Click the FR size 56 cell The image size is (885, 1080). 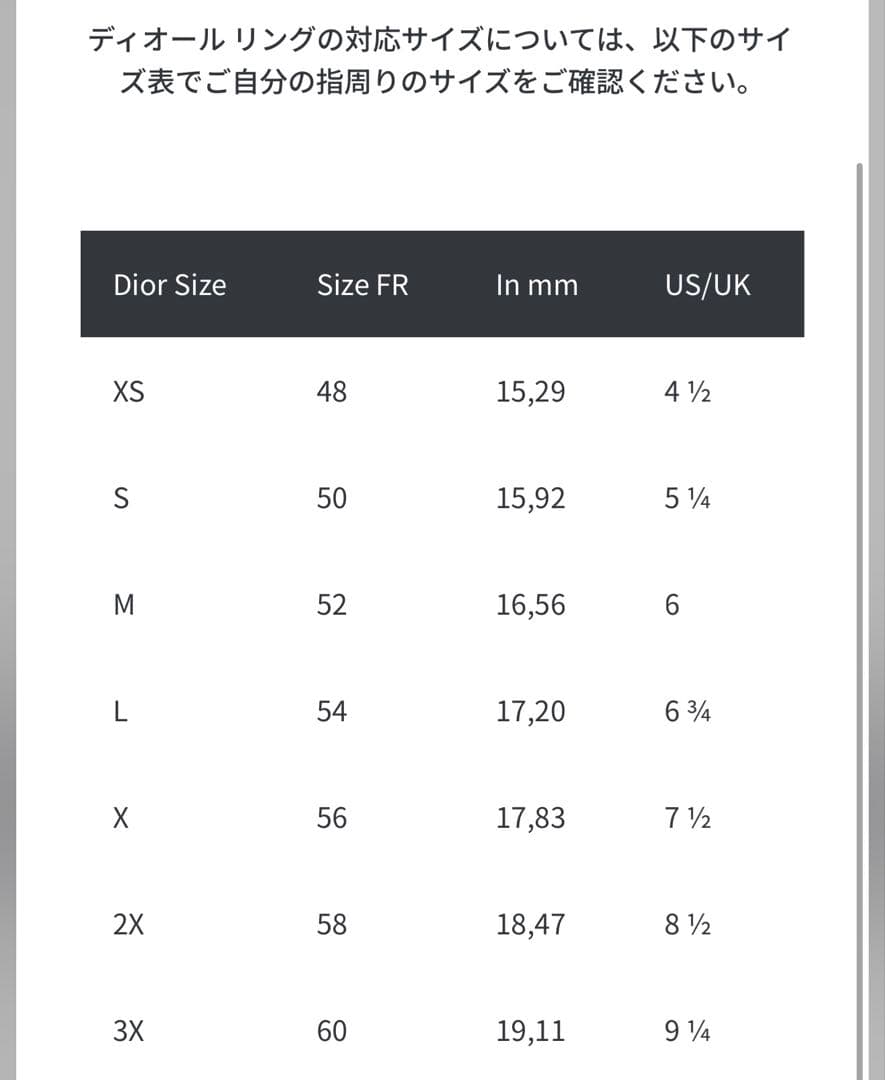pos(332,818)
